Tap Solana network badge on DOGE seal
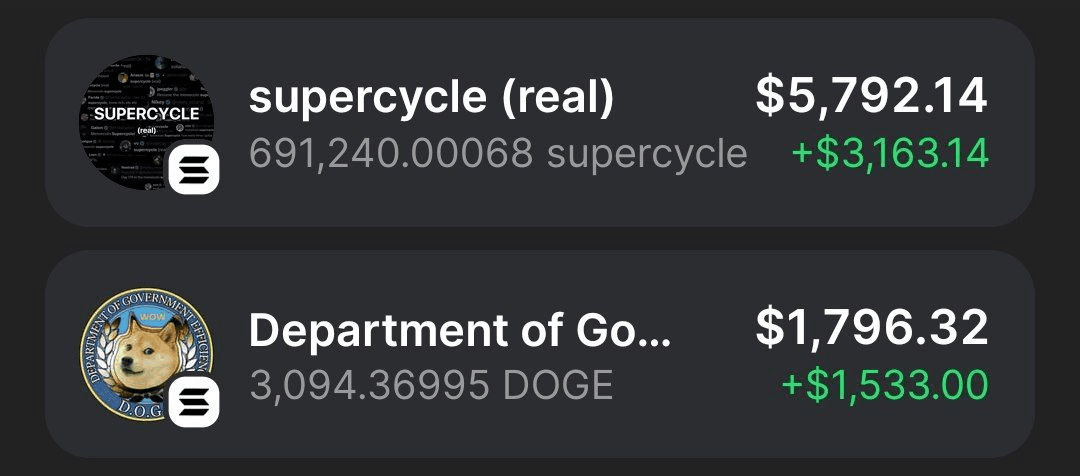The image size is (1080, 476). tap(194, 402)
